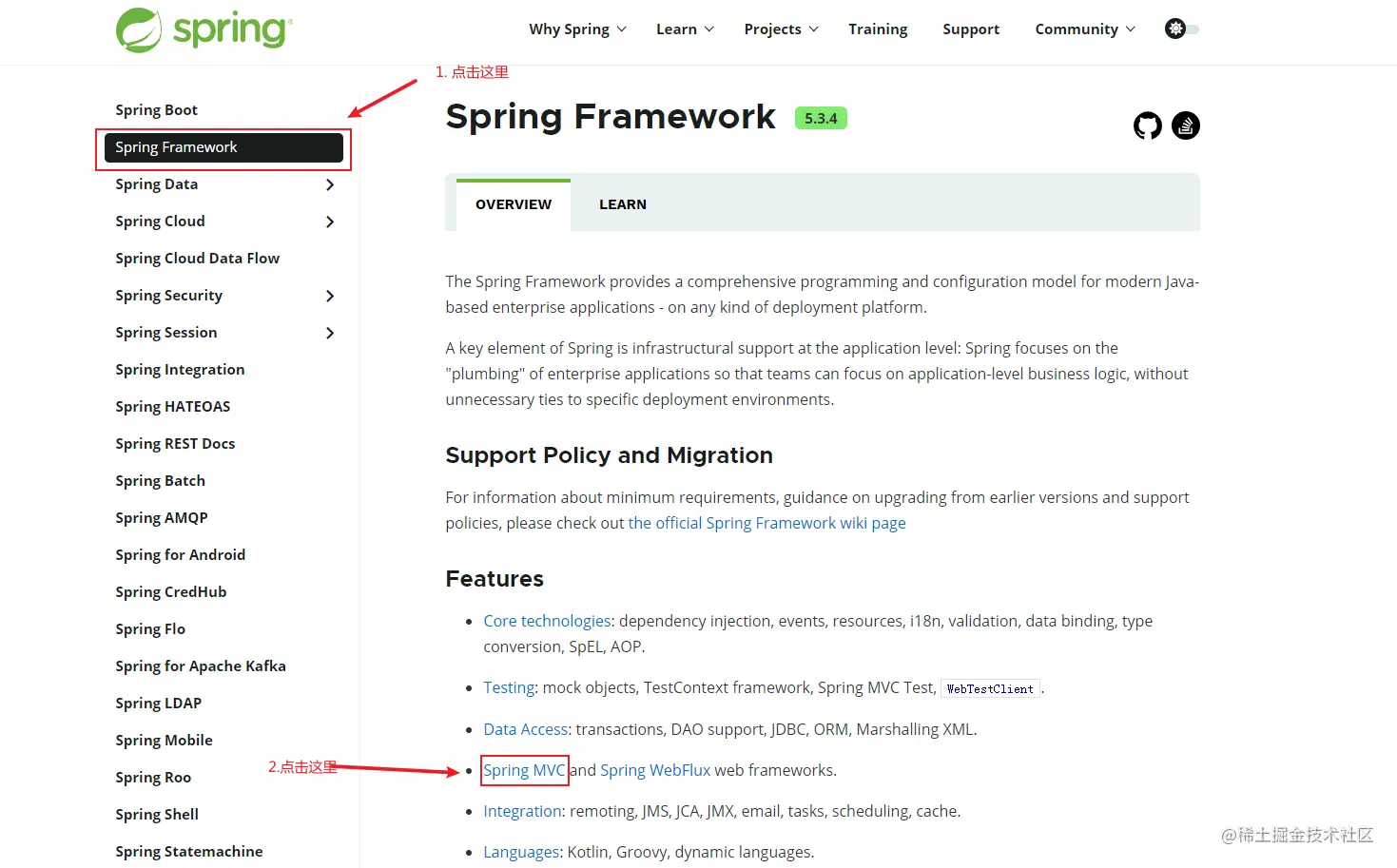The width and height of the screenshot is (1397, 868).
Task: Open the Why Spring menu
Action: [x=577, y=29]
